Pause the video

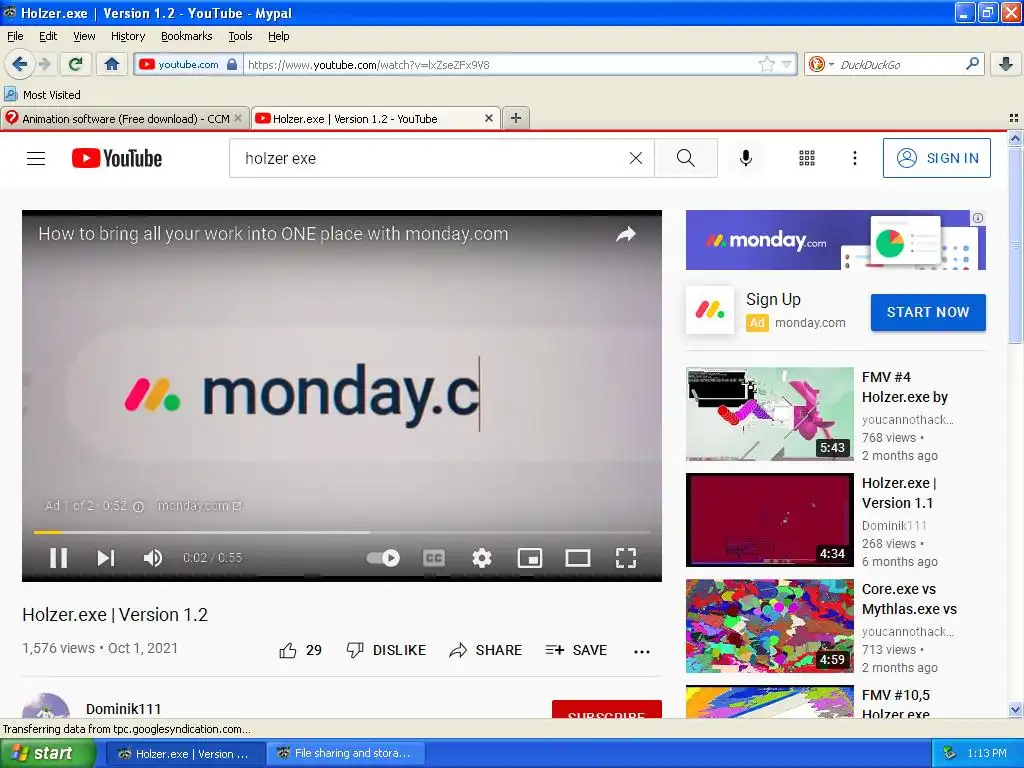(x=59, y=558)
